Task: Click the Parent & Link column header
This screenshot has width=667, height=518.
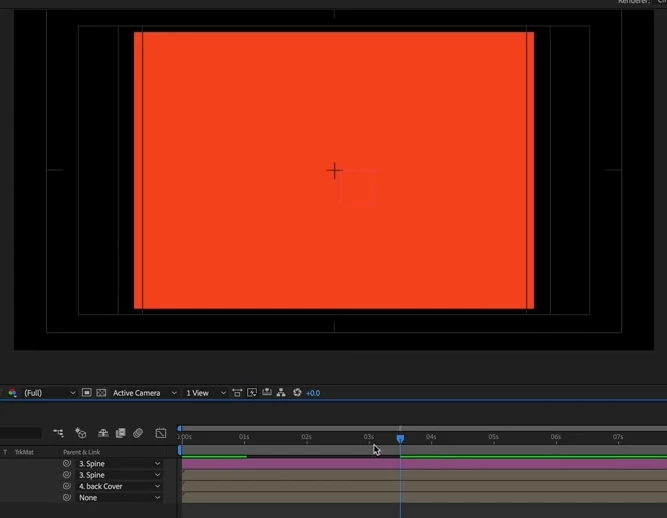Action: pos(82,452)
